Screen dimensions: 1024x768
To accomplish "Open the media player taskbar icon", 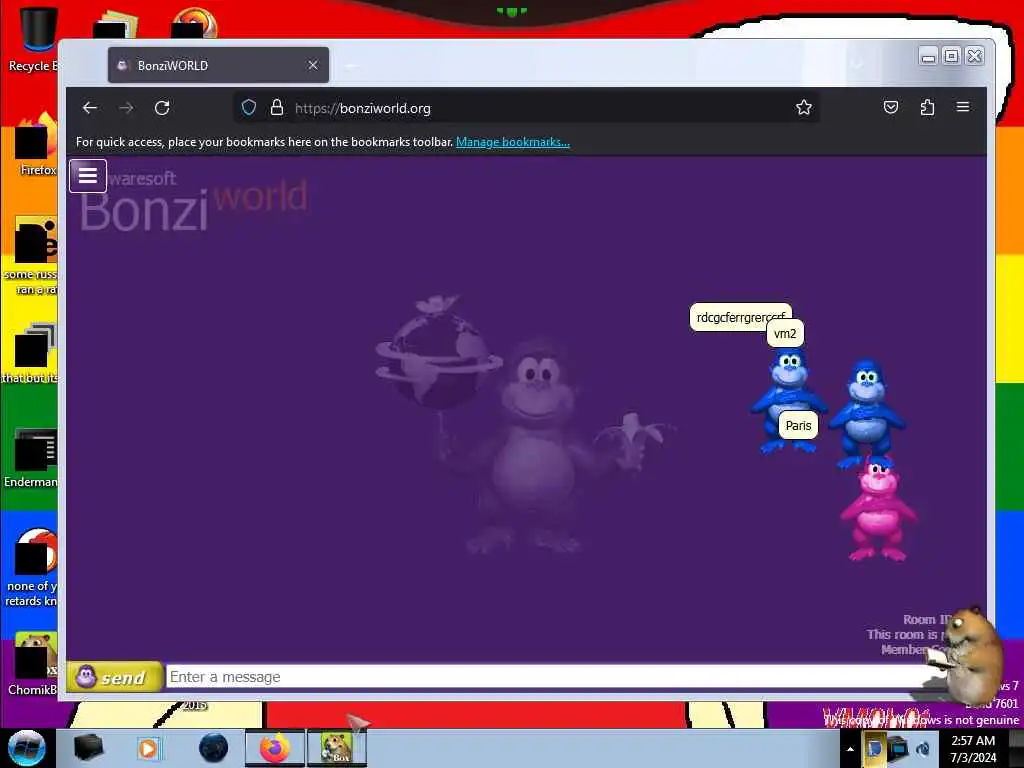I will pyautogui.click(x=148, y=748).
